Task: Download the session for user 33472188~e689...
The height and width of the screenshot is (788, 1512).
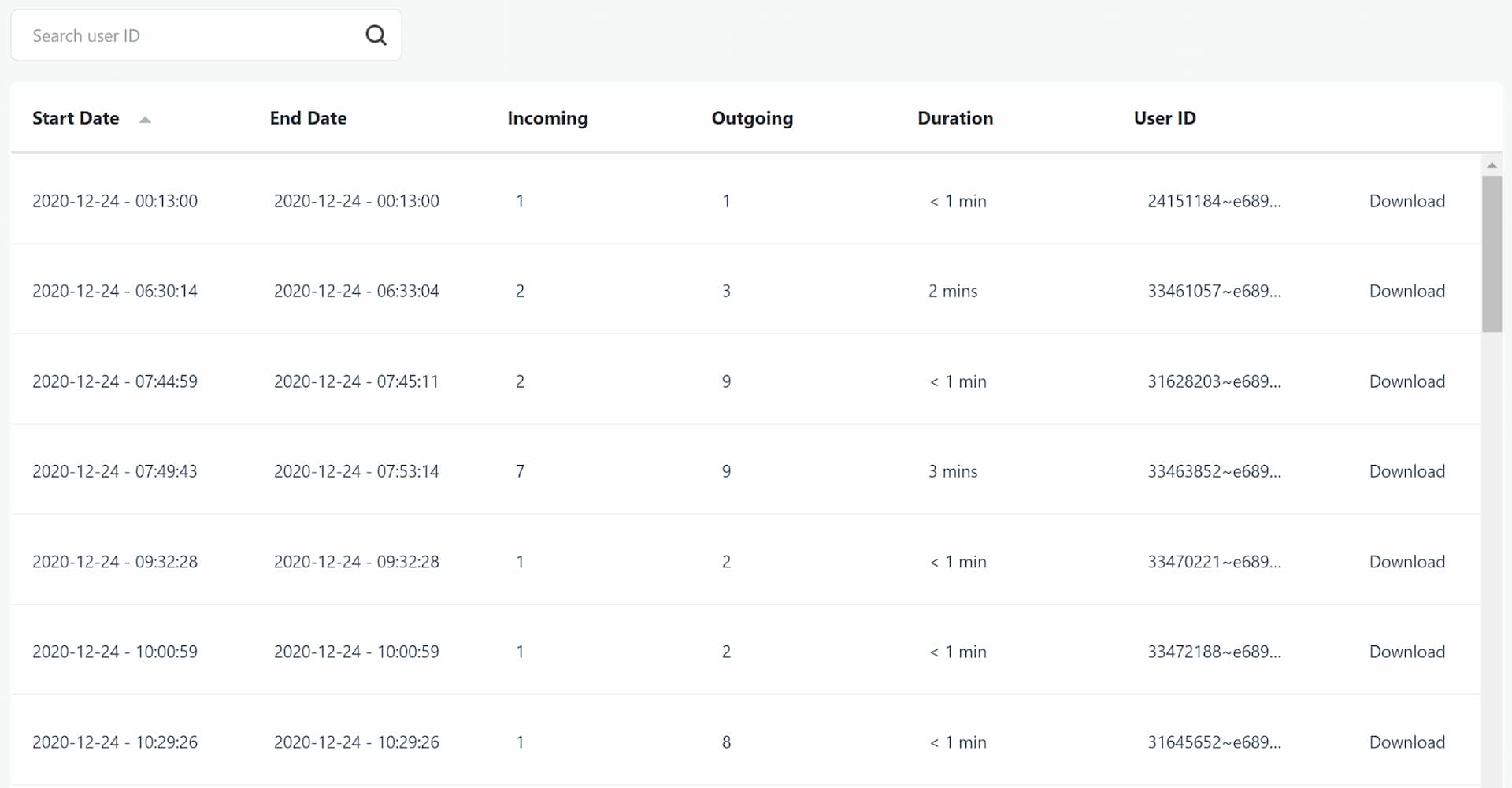Action: [1407, 652]
